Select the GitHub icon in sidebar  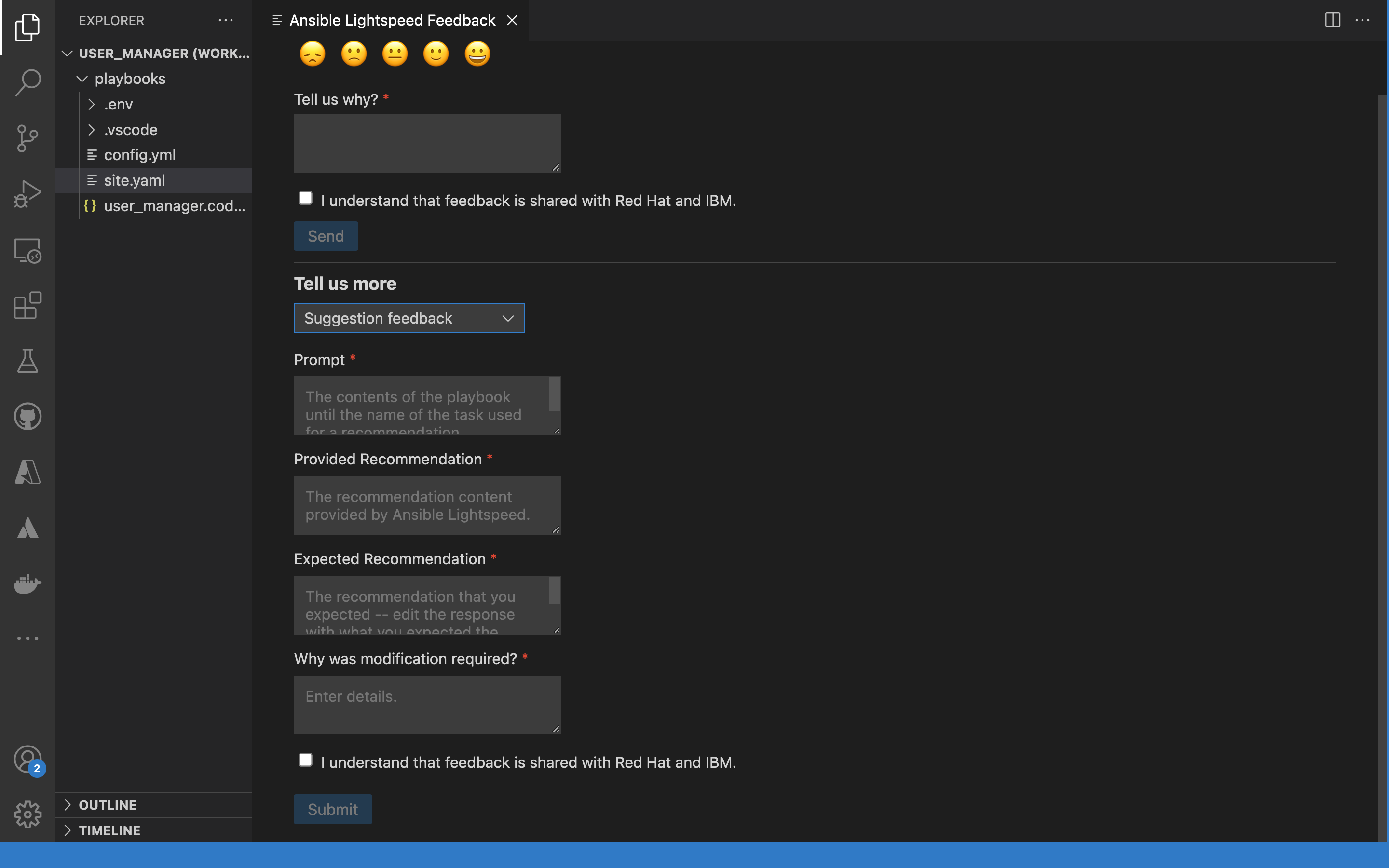pyautogui.click(x=27, y=416)
